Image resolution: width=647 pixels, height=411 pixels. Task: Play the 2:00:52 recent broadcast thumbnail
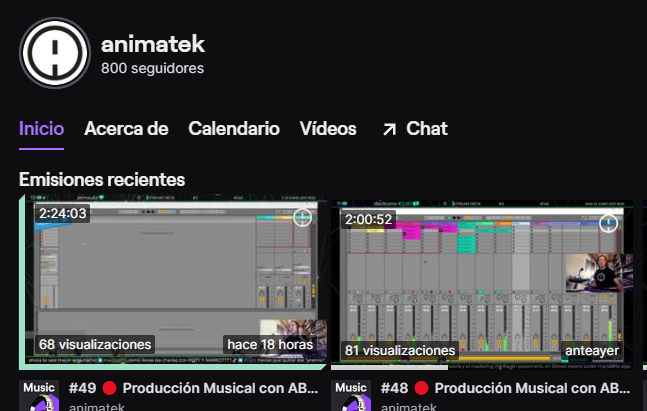482,285
